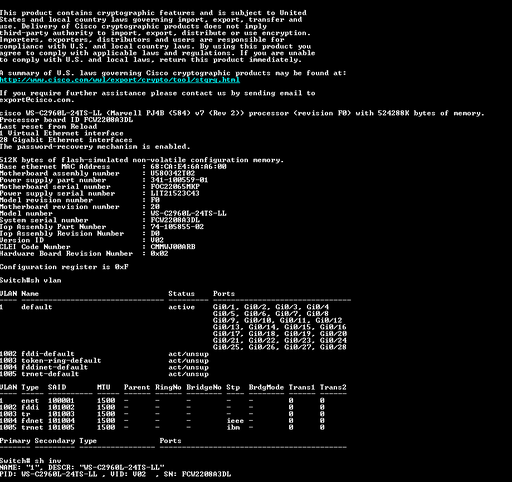Image resolution: width=512 pixels, height=482 pixels.
Task: Click the CLEI Code Number value
Action: pos(173,247)
